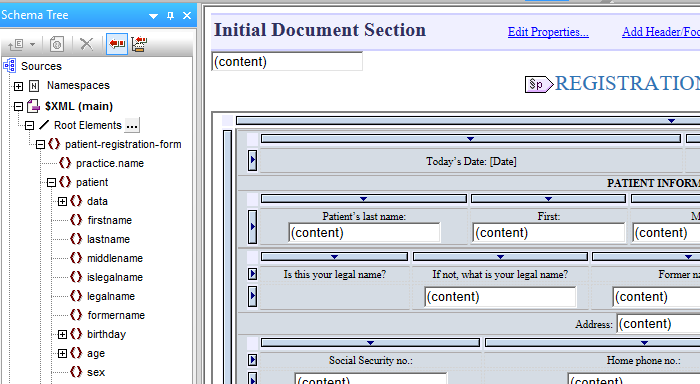Viewport: 700px width, 384px height.
Task: Select the Sources root icon
Action: click(10, 66)
